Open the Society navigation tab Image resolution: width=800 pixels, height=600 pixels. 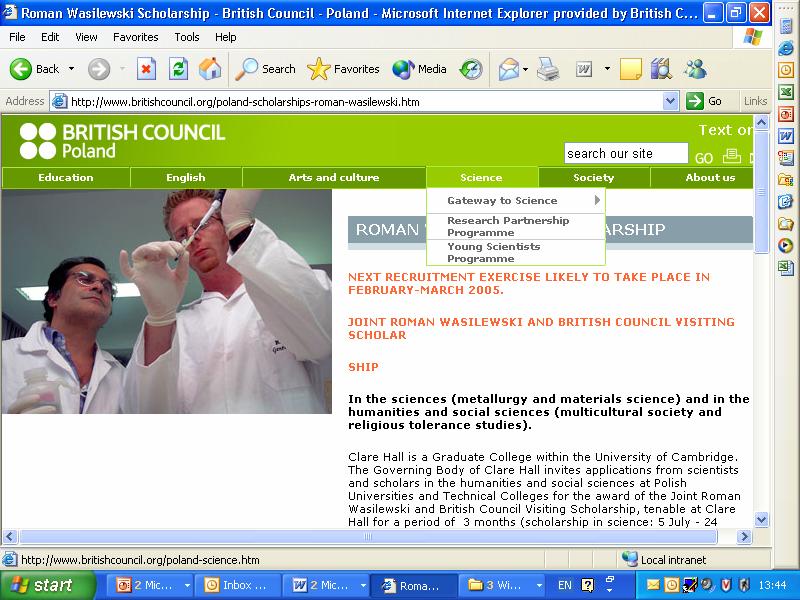pyautogui.click(x=594, y=178)
